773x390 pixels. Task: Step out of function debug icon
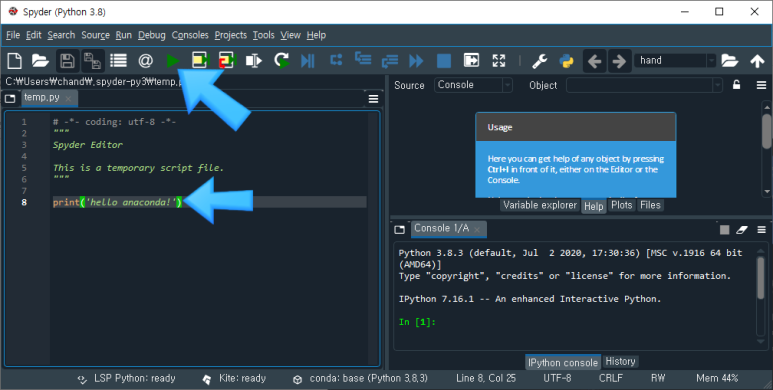point(389,61)
